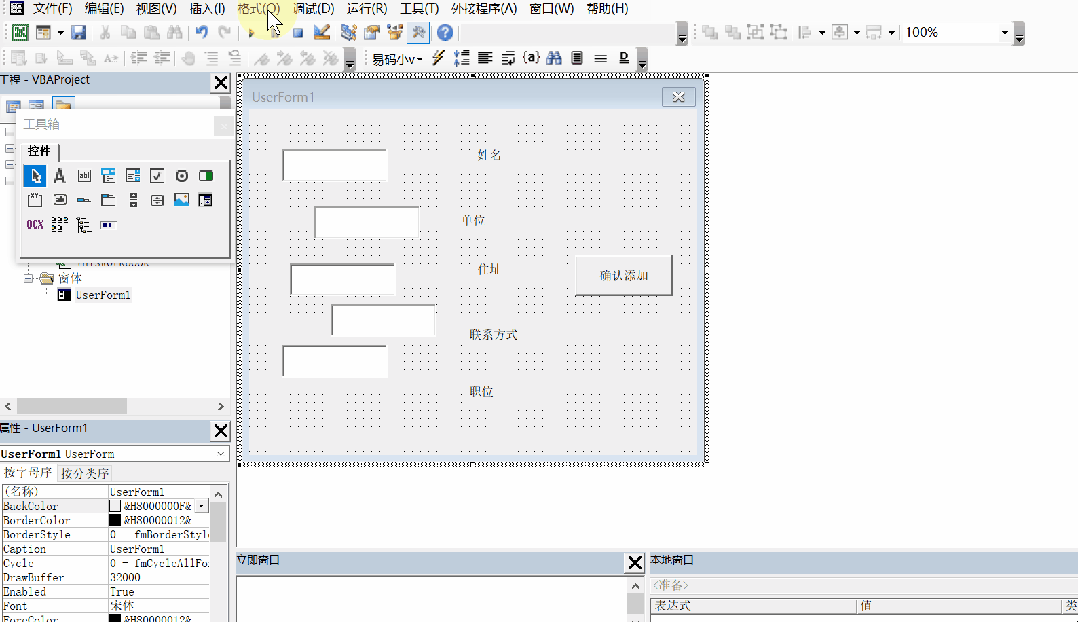Screen dimensions: 1078x622
Task: Select the CheckBox control in the Toolbox
Action: click(x=156, y=175)
